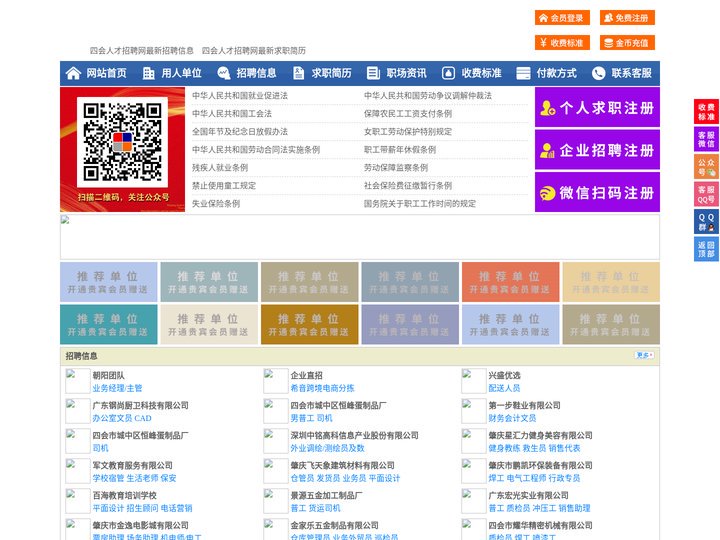Open 残疾人就业条例 link
This screenshot has width=720, height=540.
pyautogui.click(x=220, y=168)
